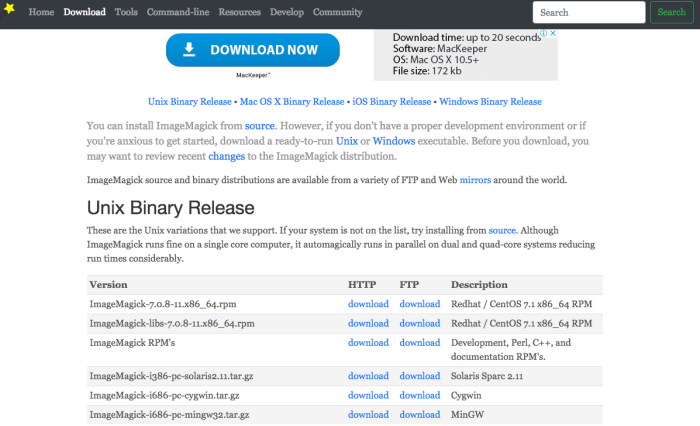Viewport: 700px width, 426px height.
Task: Click the 'Description' column header
Action: (x=479, y=284)
